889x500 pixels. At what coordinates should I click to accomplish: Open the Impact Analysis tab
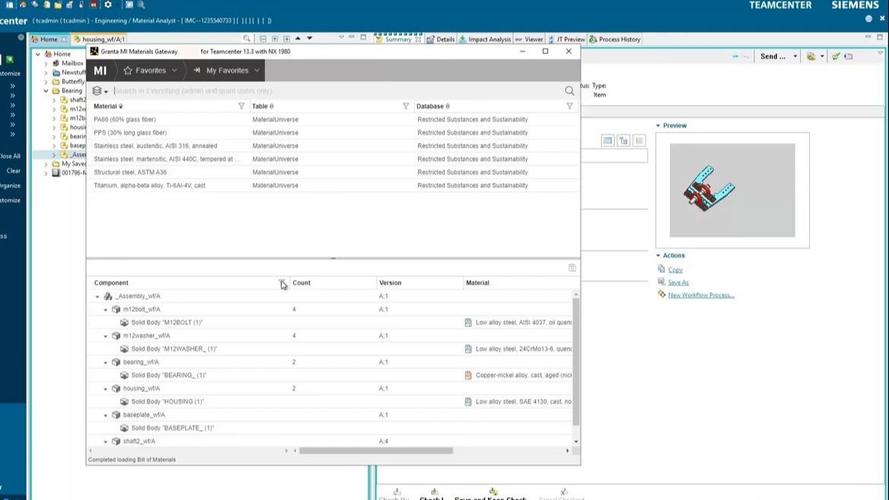click(x=485, y=39)
